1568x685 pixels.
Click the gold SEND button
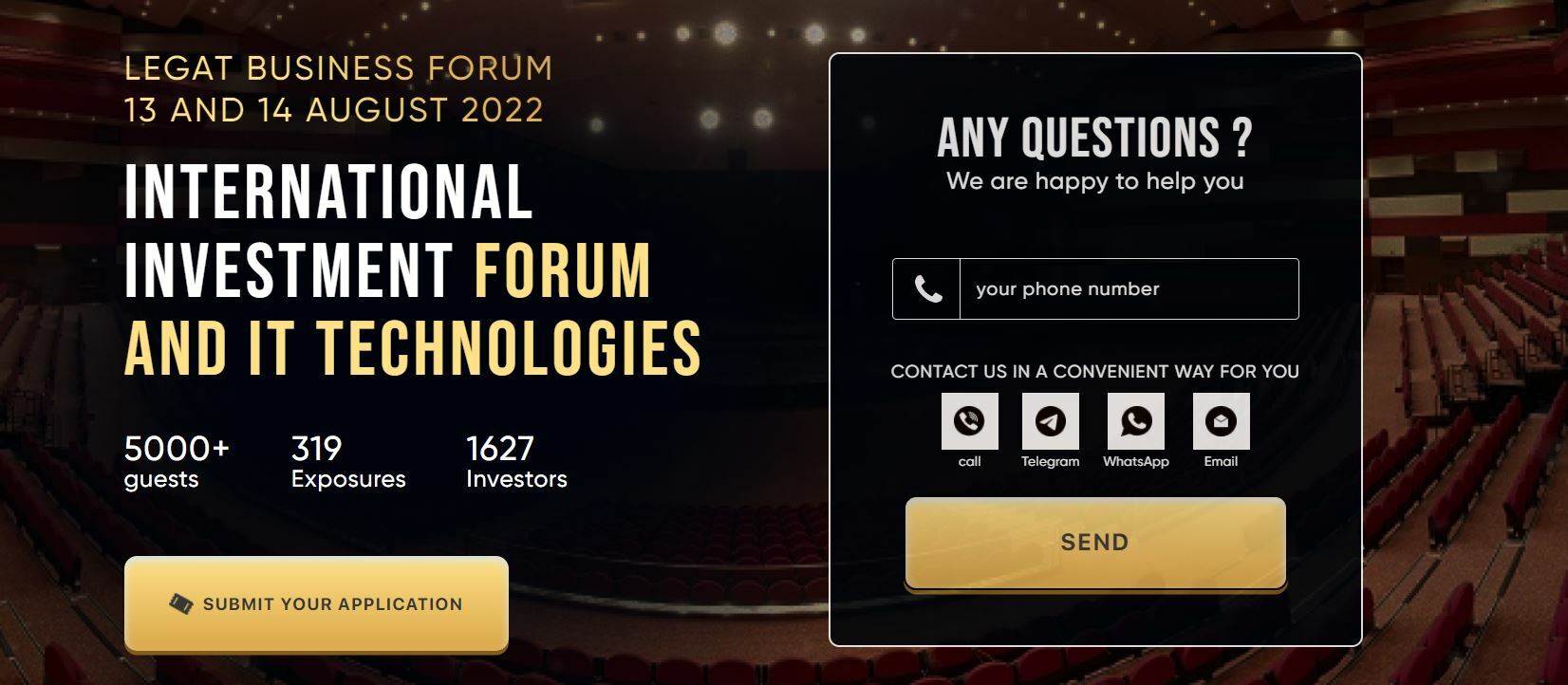[x=1095, y=543]
